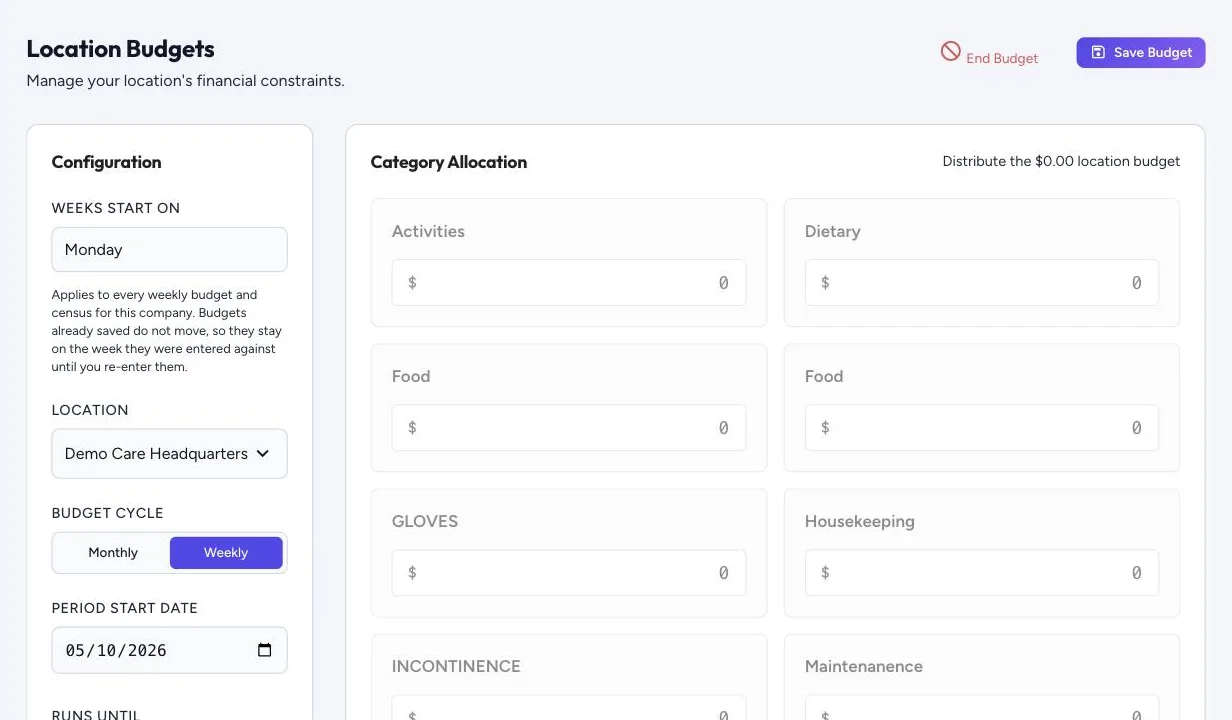
Task: Click the left Food amount input
Action: [568, 428]
